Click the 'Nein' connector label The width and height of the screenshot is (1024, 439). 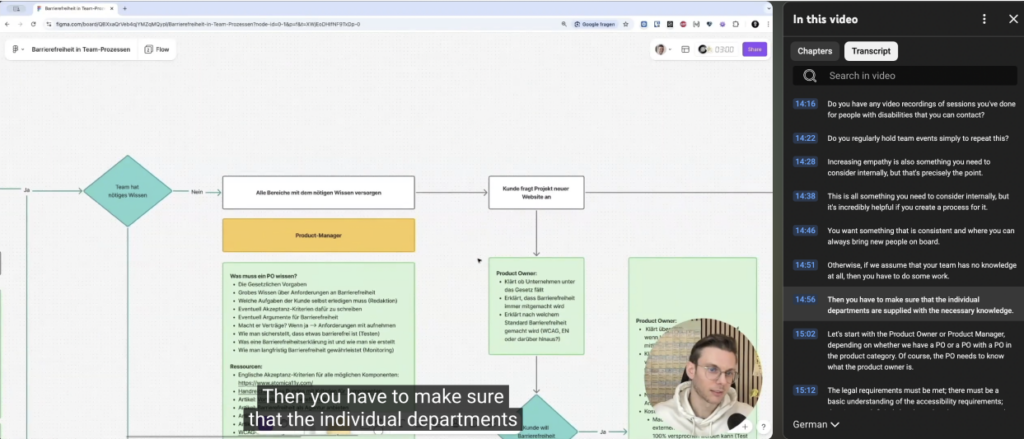(x=197, y=192)
